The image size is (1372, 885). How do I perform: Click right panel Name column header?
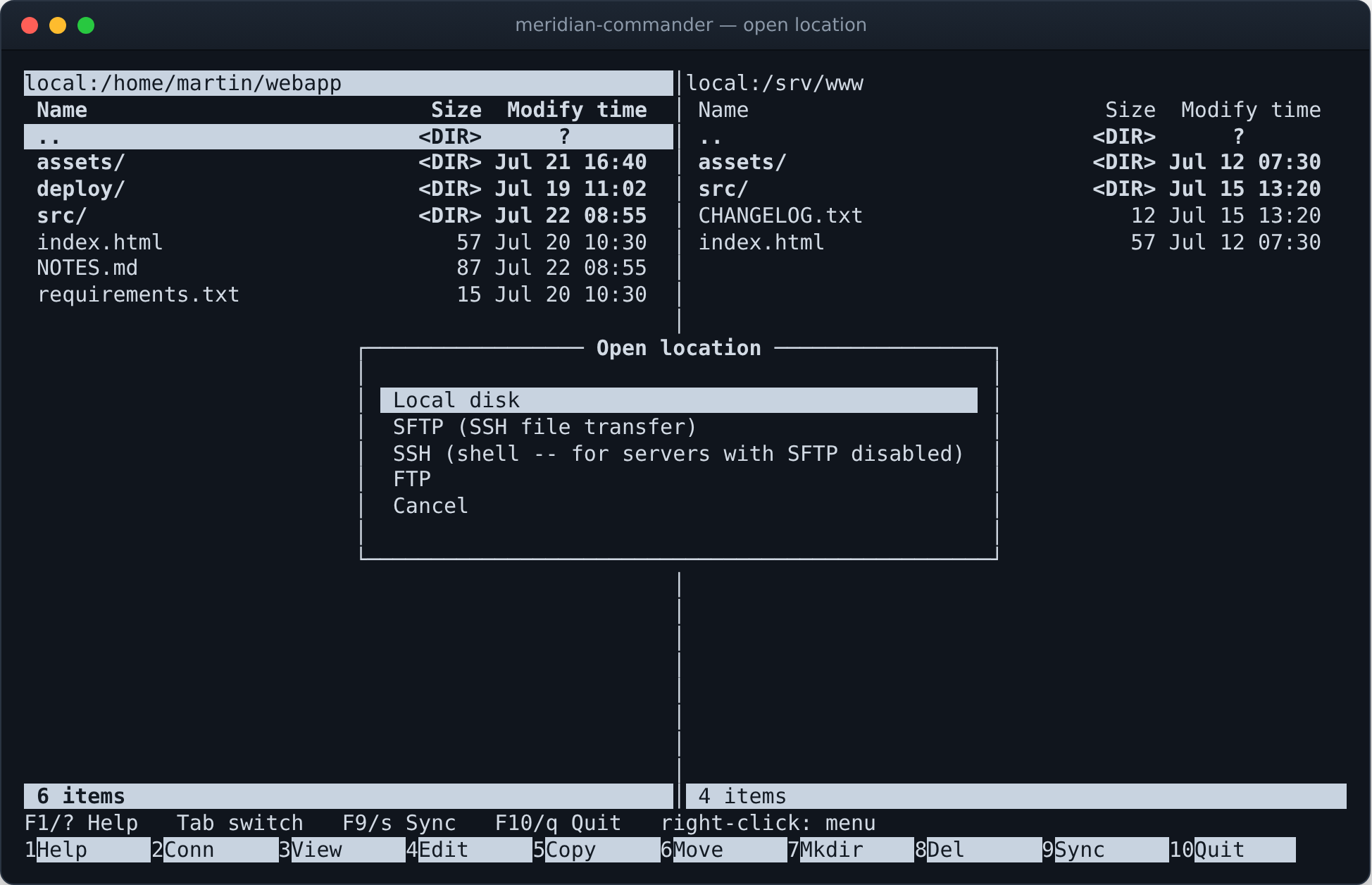pyautogui.click(x=723, y=110)
